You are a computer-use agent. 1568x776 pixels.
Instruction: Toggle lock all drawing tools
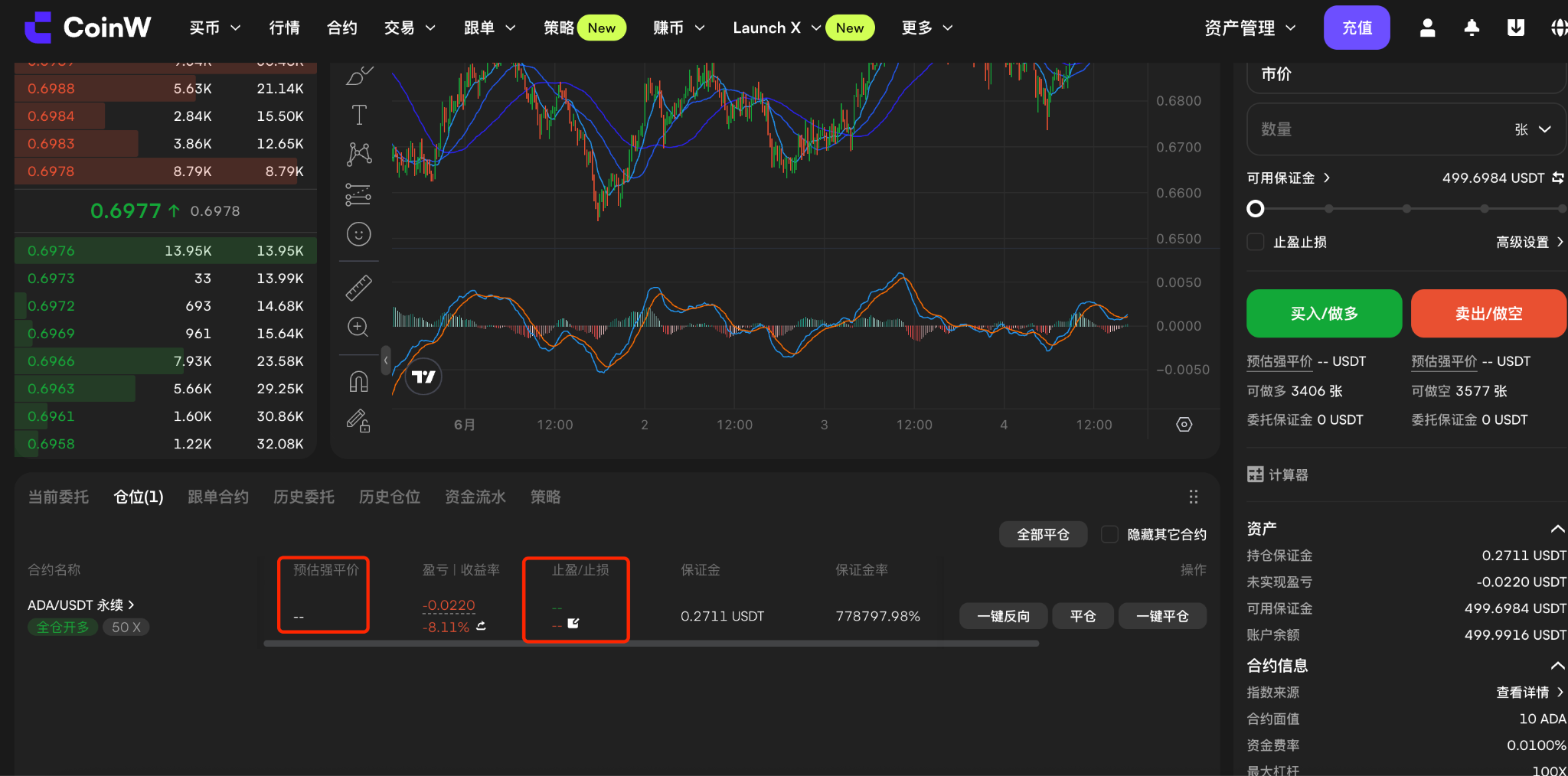pos(359,420)
